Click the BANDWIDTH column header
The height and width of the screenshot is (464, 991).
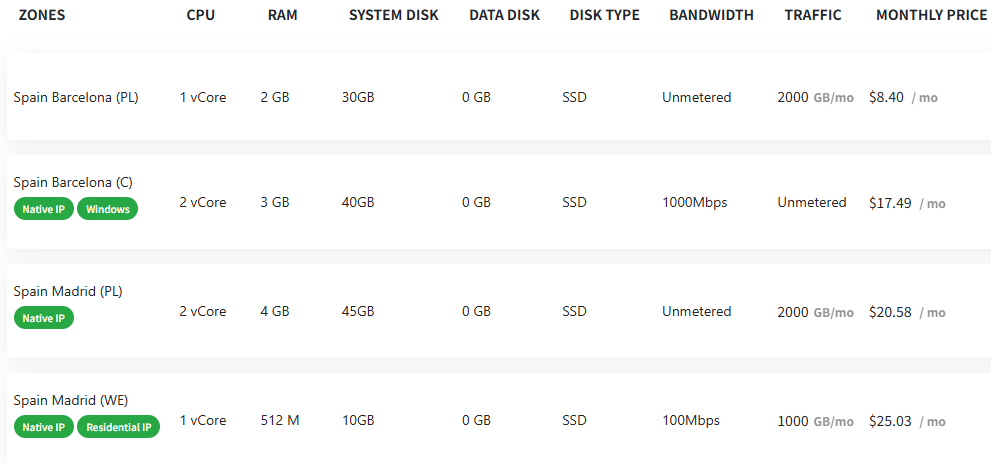pos(711,15)
